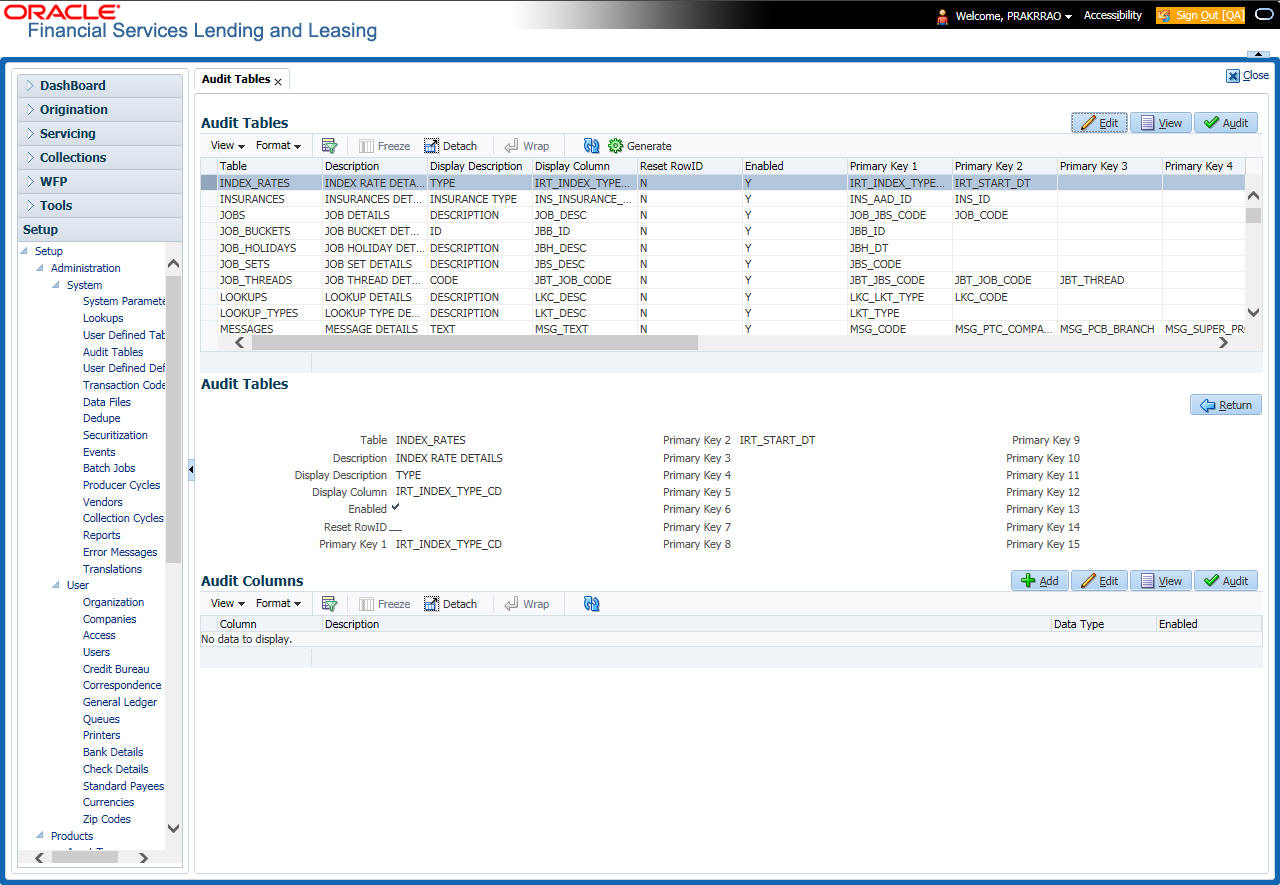Collapse the System tree node

57,285
